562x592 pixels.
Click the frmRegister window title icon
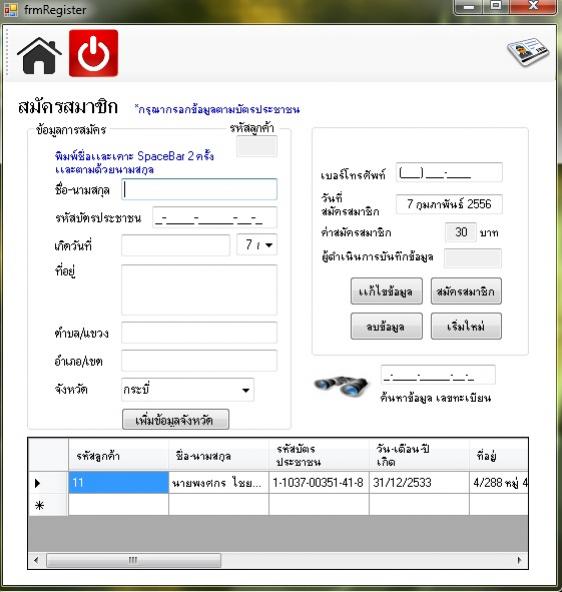(10, 9)
